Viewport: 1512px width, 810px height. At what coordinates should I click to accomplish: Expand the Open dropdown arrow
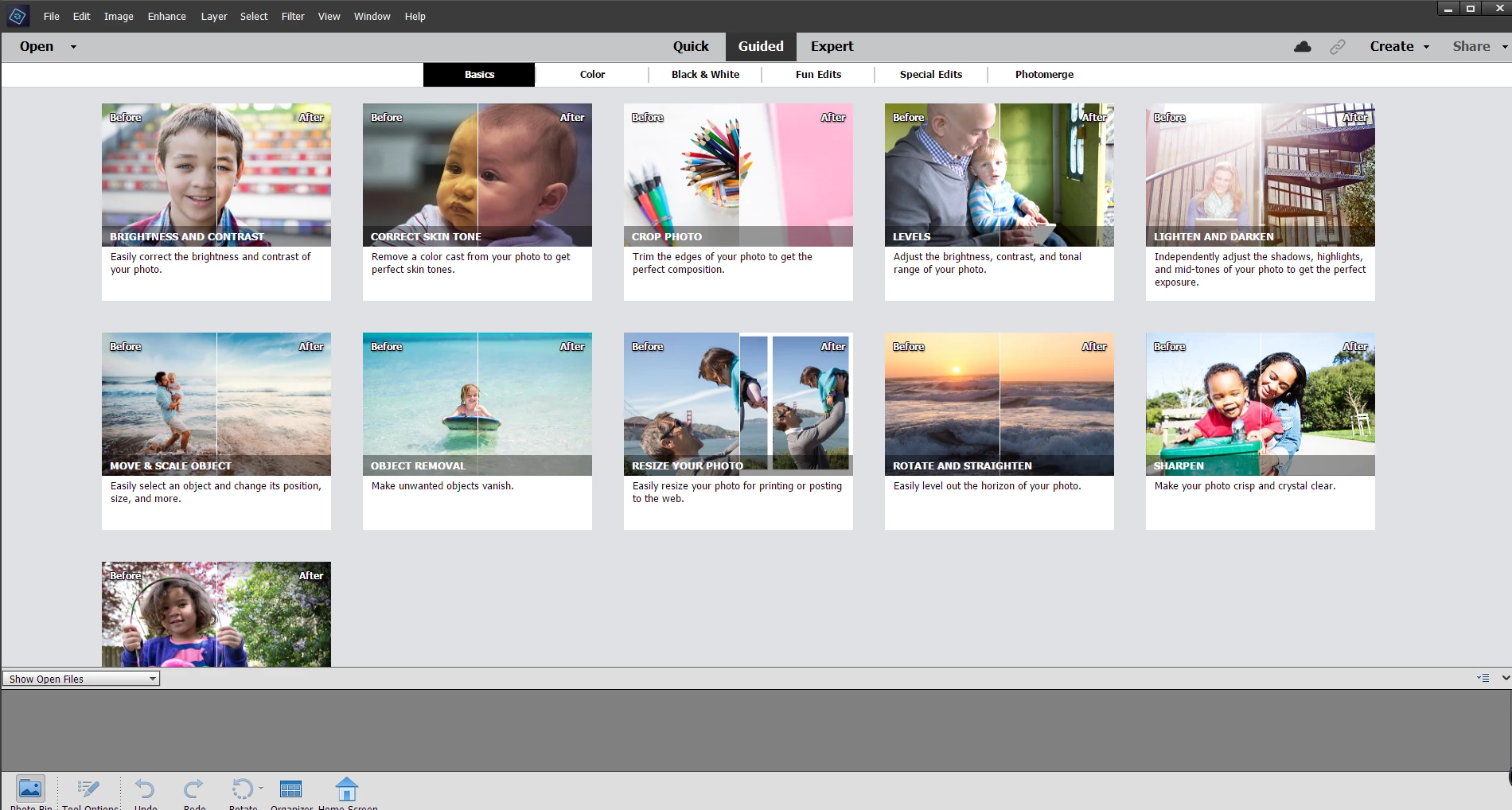(73, 47)
